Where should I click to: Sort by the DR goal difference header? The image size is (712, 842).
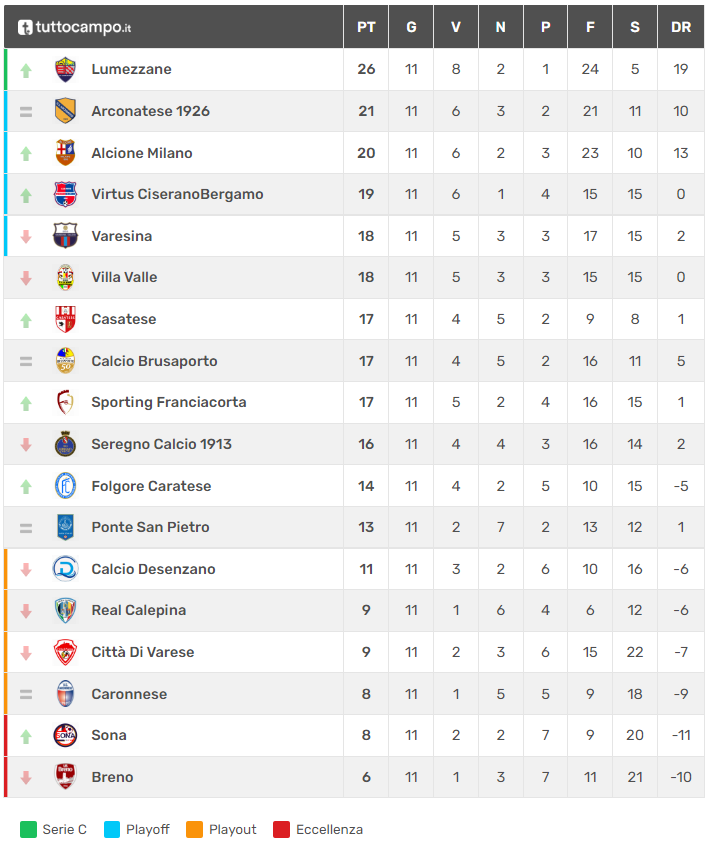(681, 27)
